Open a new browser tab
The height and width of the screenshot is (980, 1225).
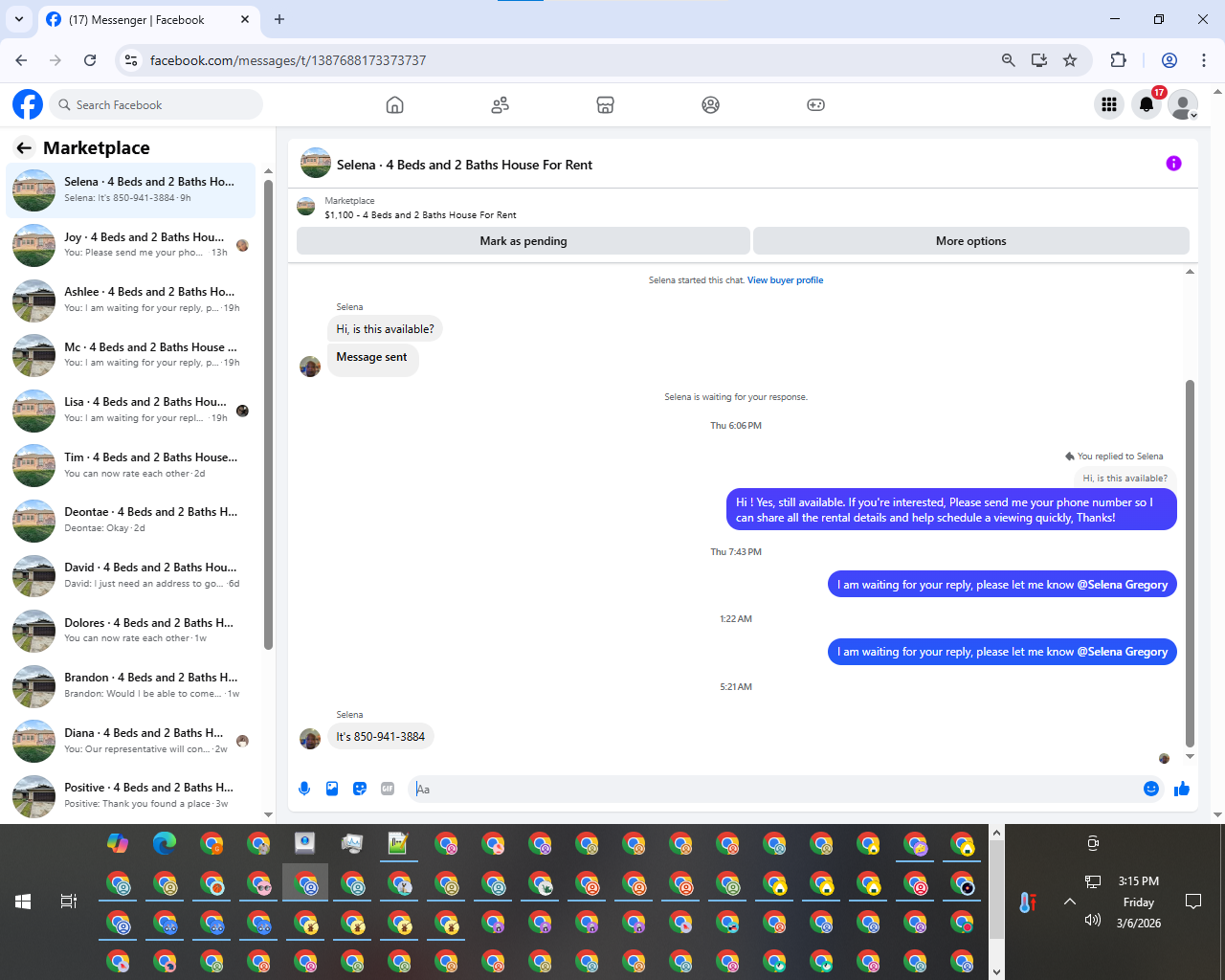point(279,19)
